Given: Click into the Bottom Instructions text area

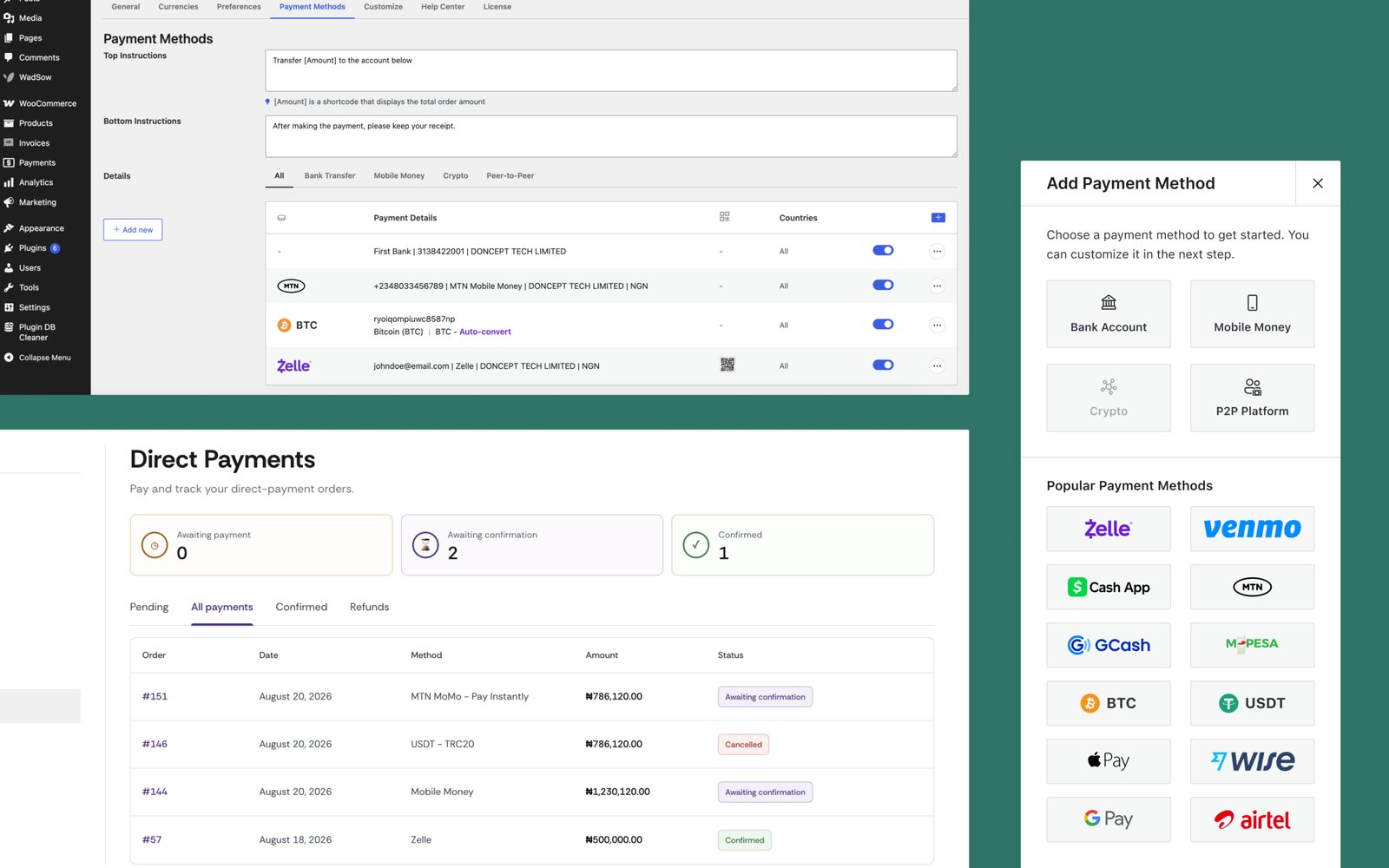Looking at the screenshot, I should pos(611,136).
